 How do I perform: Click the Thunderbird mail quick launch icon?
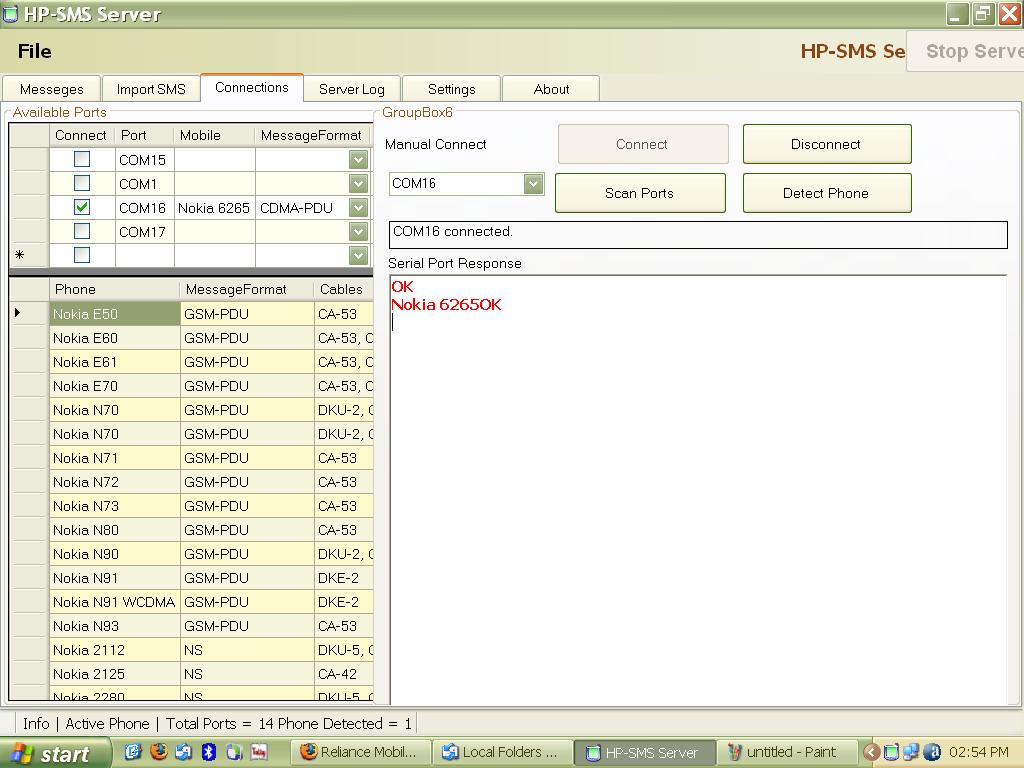[184, 752]
